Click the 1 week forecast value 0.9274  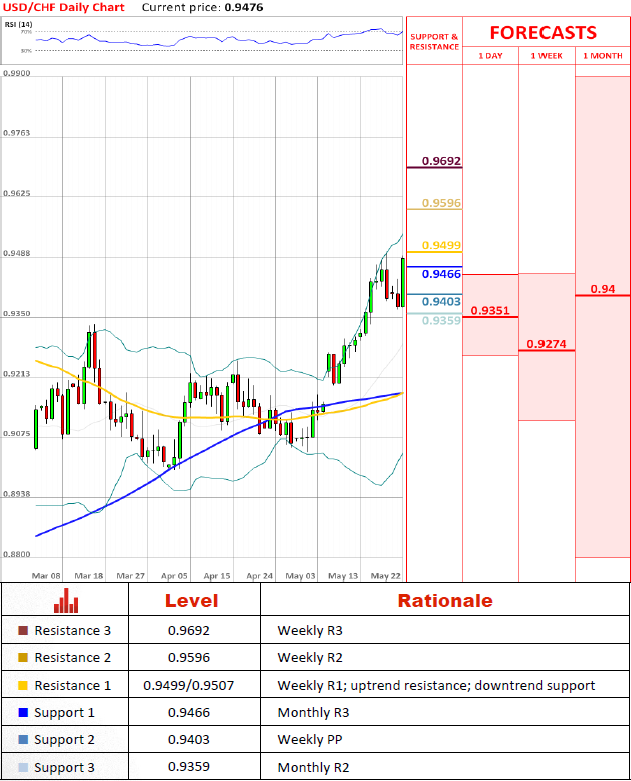546,344
